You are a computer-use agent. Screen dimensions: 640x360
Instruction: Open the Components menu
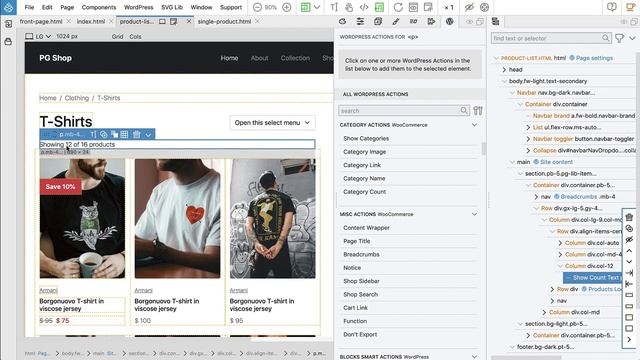coord(99,7)
